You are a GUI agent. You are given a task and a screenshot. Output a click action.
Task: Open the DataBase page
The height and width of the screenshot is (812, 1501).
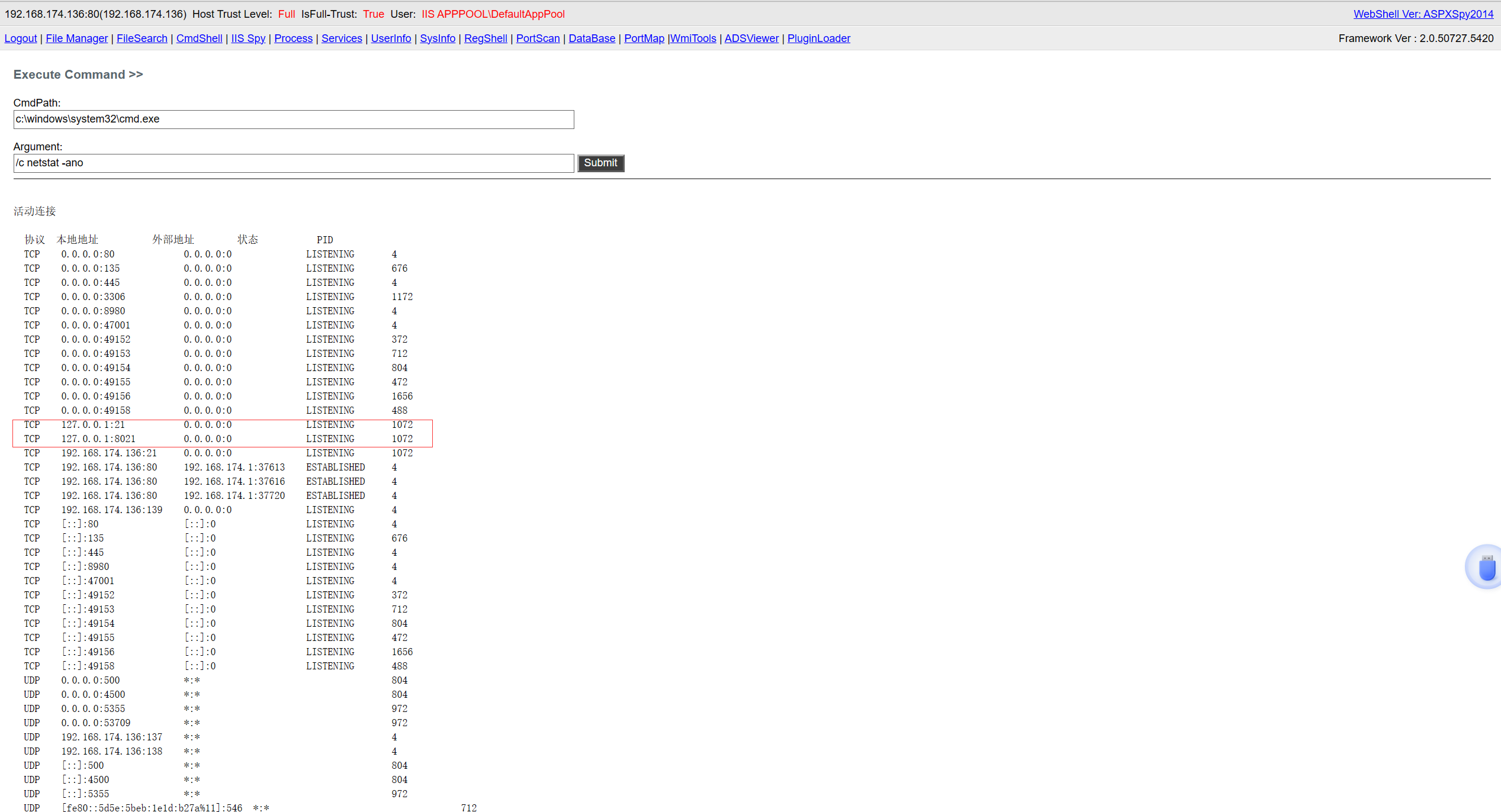(592, 38)
